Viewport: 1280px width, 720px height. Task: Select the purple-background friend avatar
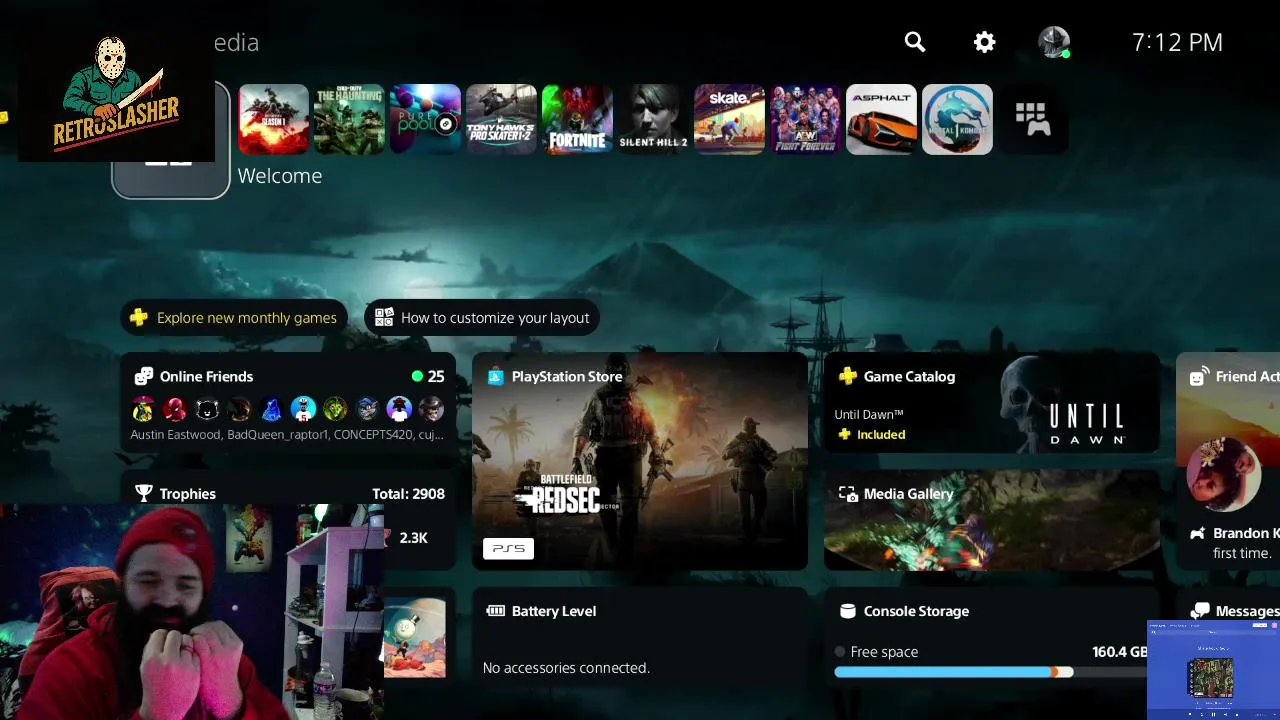tap(399, 408)
